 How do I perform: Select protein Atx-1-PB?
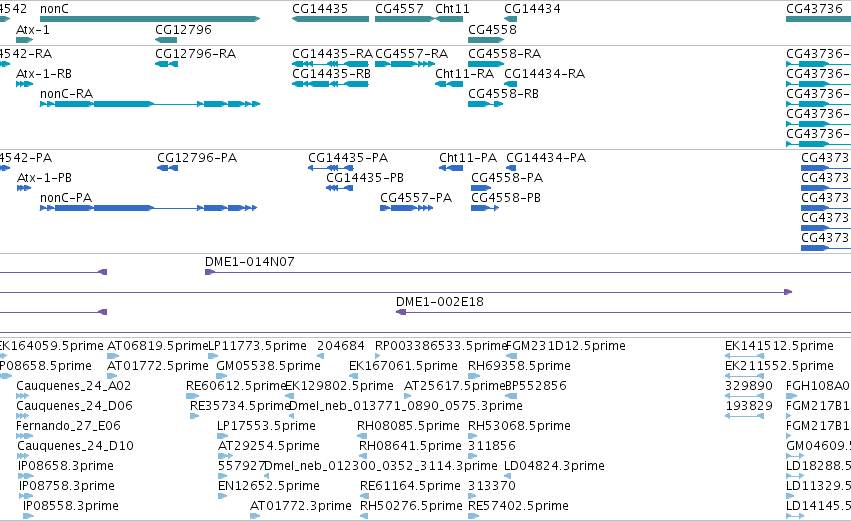click(x=45, y=178)
